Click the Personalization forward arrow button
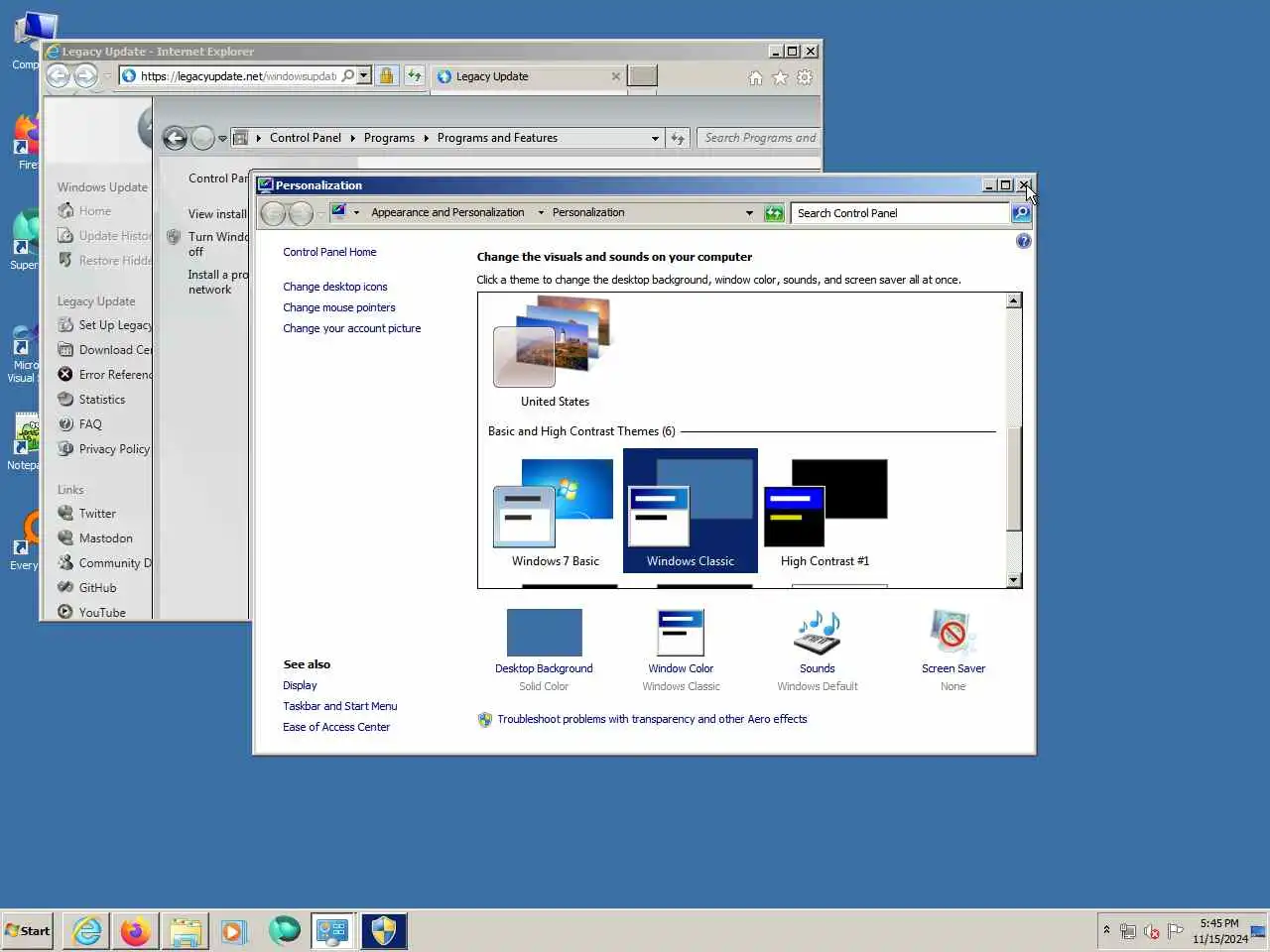This screenshot has width=1270, height=952. pos(301,213)
